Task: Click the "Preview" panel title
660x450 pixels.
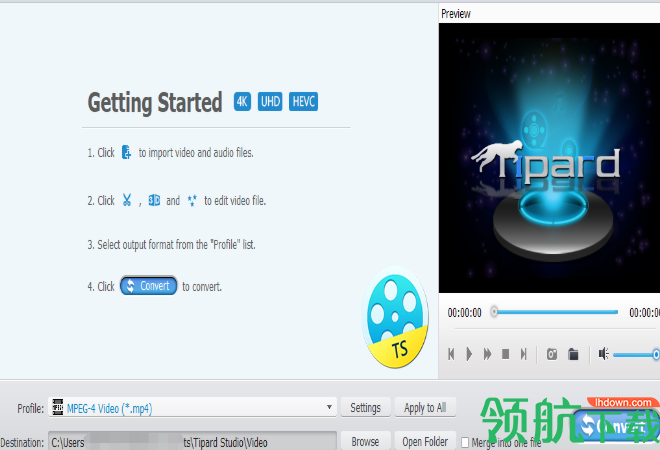Action: point(455,14)
